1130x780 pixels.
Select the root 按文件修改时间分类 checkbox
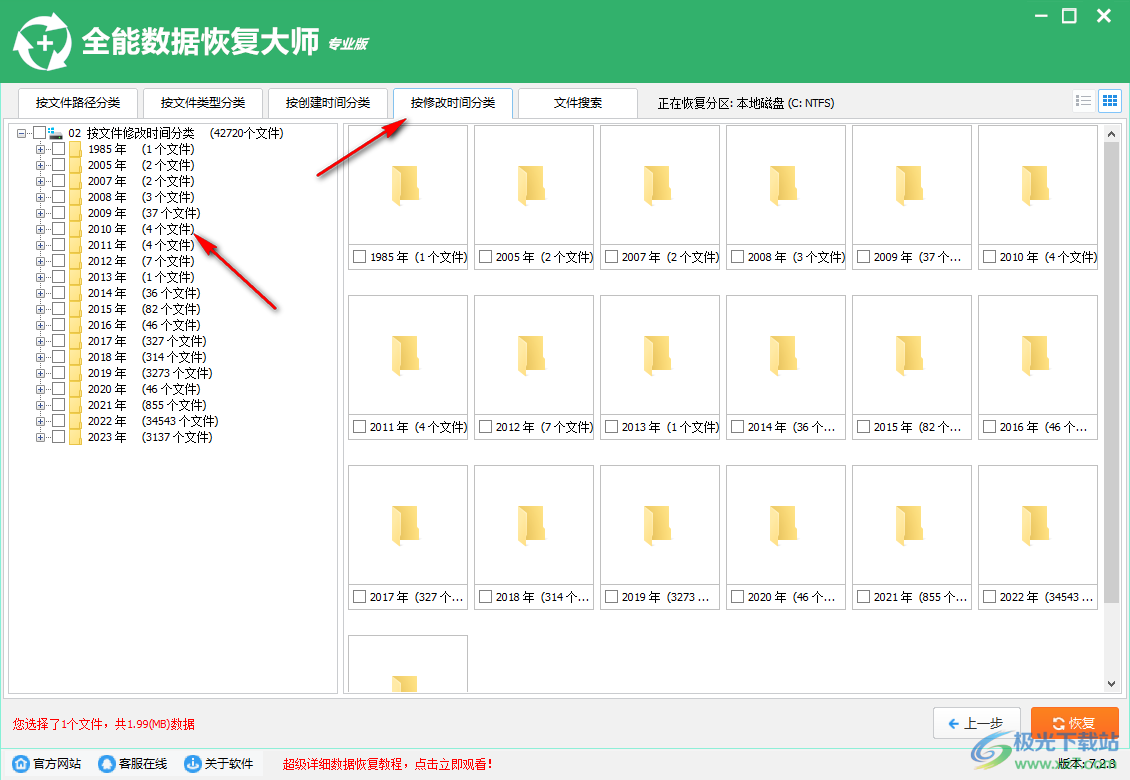(39, 132)
